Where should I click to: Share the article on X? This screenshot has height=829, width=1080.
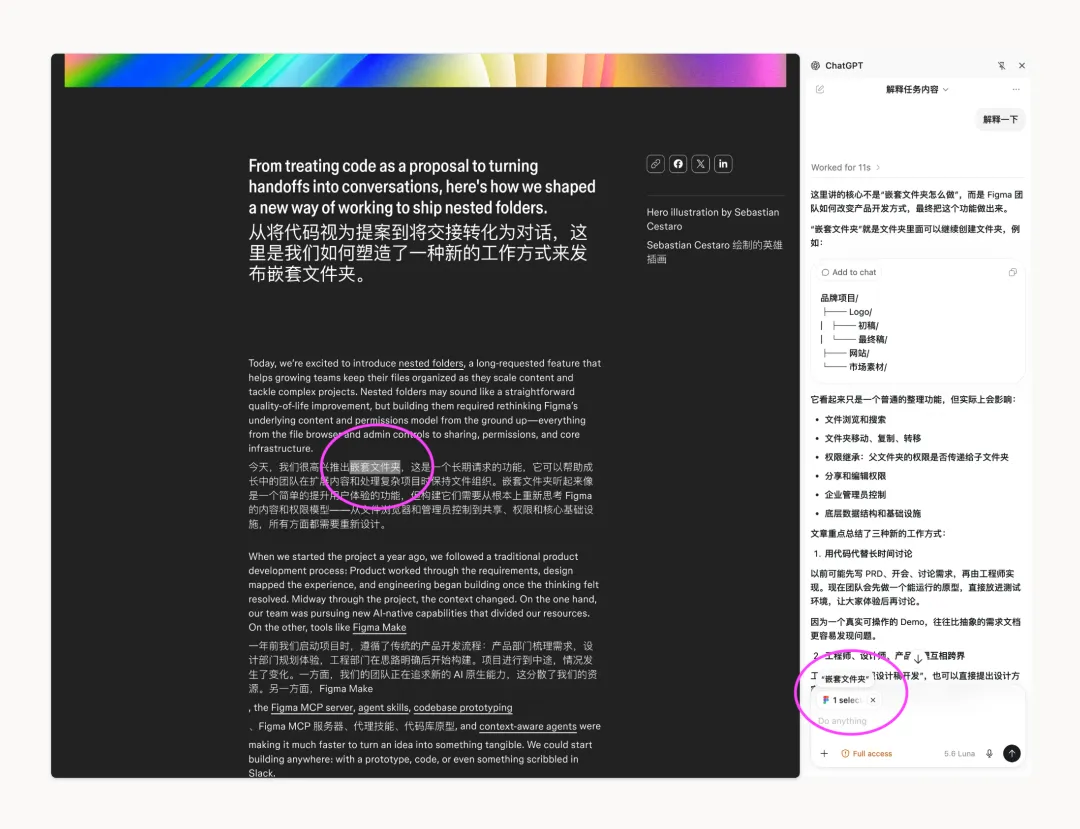[x=700, y=164]
